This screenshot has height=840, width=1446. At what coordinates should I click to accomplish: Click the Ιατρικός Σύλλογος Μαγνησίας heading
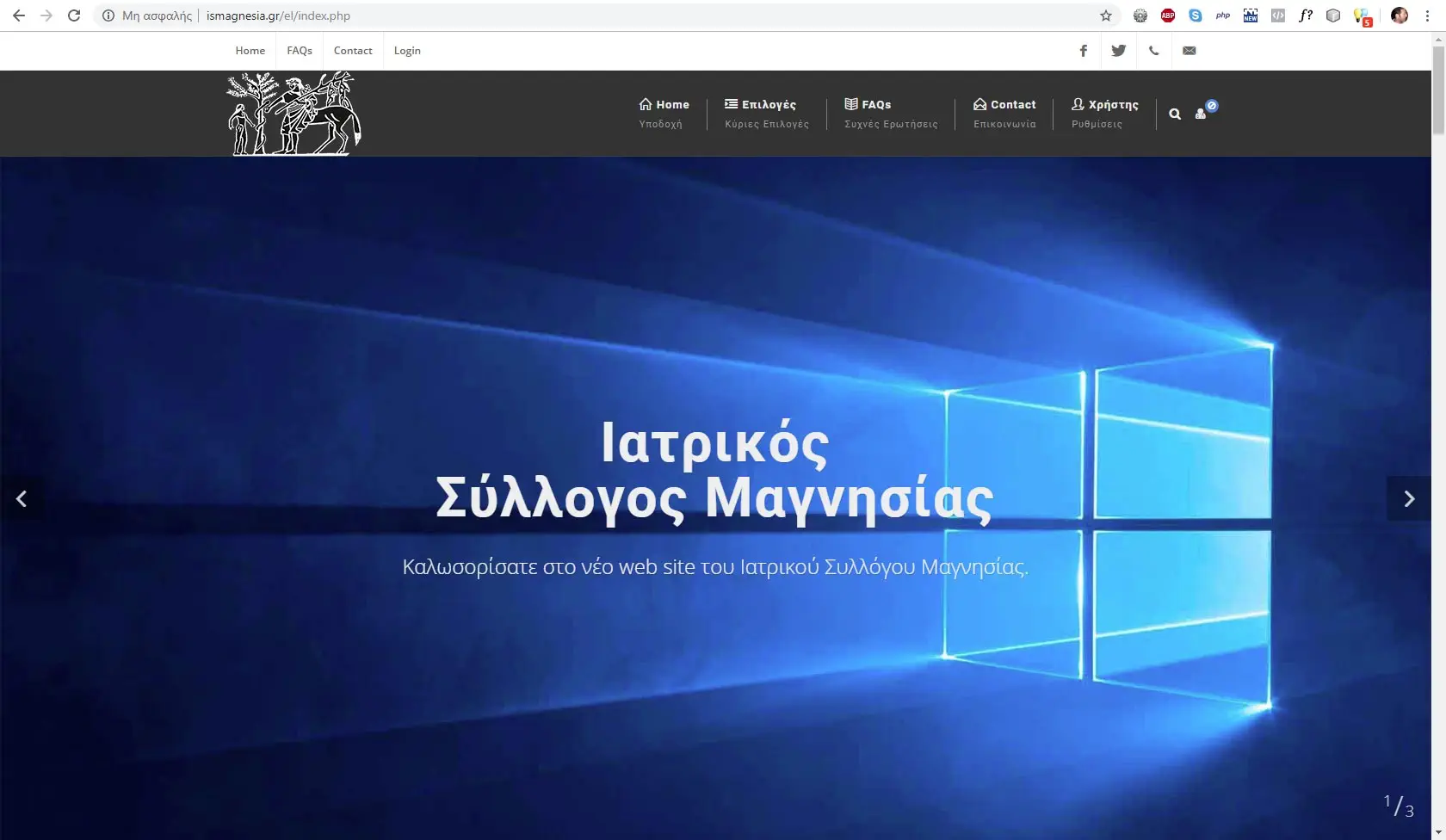pyautogui.click(x=714, y=471)
